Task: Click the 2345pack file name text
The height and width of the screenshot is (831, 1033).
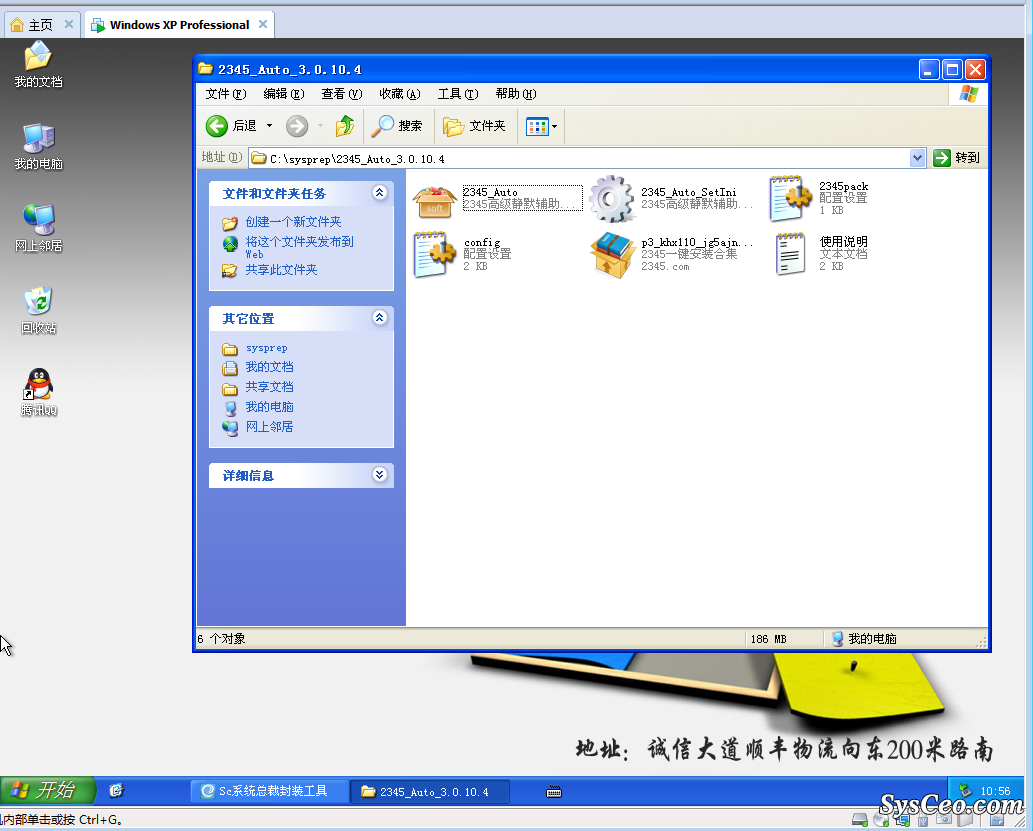Action: (843, 186)
